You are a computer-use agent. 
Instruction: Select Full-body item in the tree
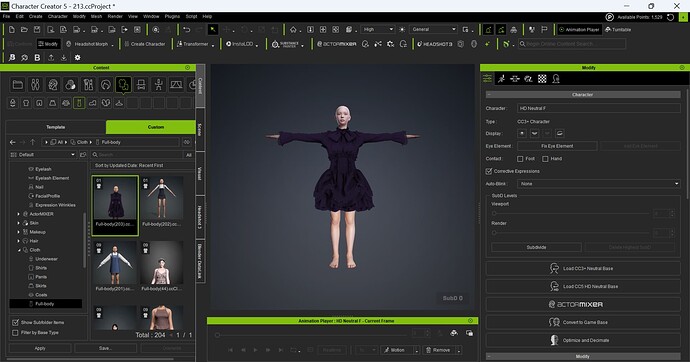click(x=45, y=304)
